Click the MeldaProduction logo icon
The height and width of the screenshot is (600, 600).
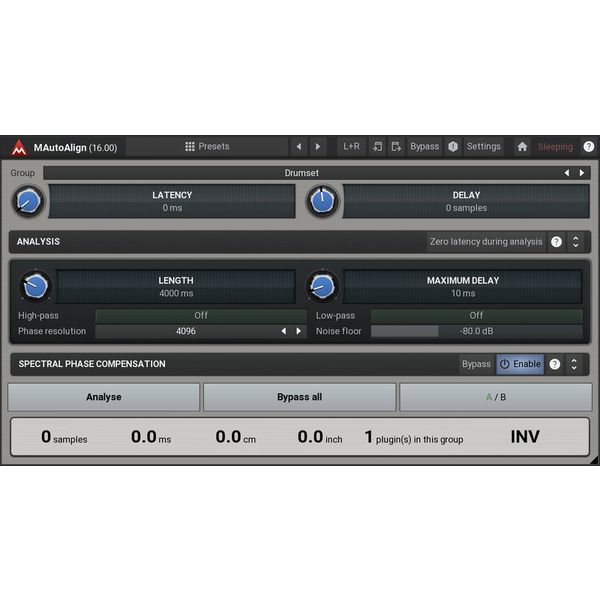[19, 147]
